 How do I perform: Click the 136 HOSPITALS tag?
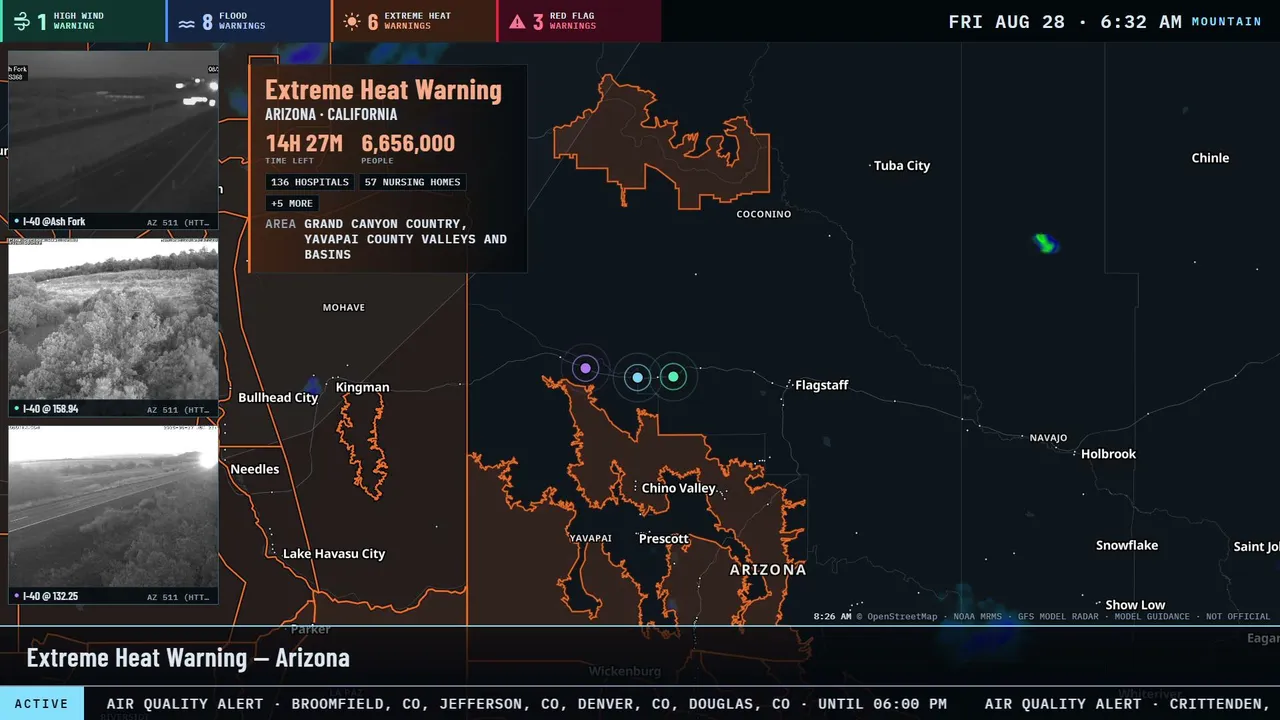tap(310, 182)
